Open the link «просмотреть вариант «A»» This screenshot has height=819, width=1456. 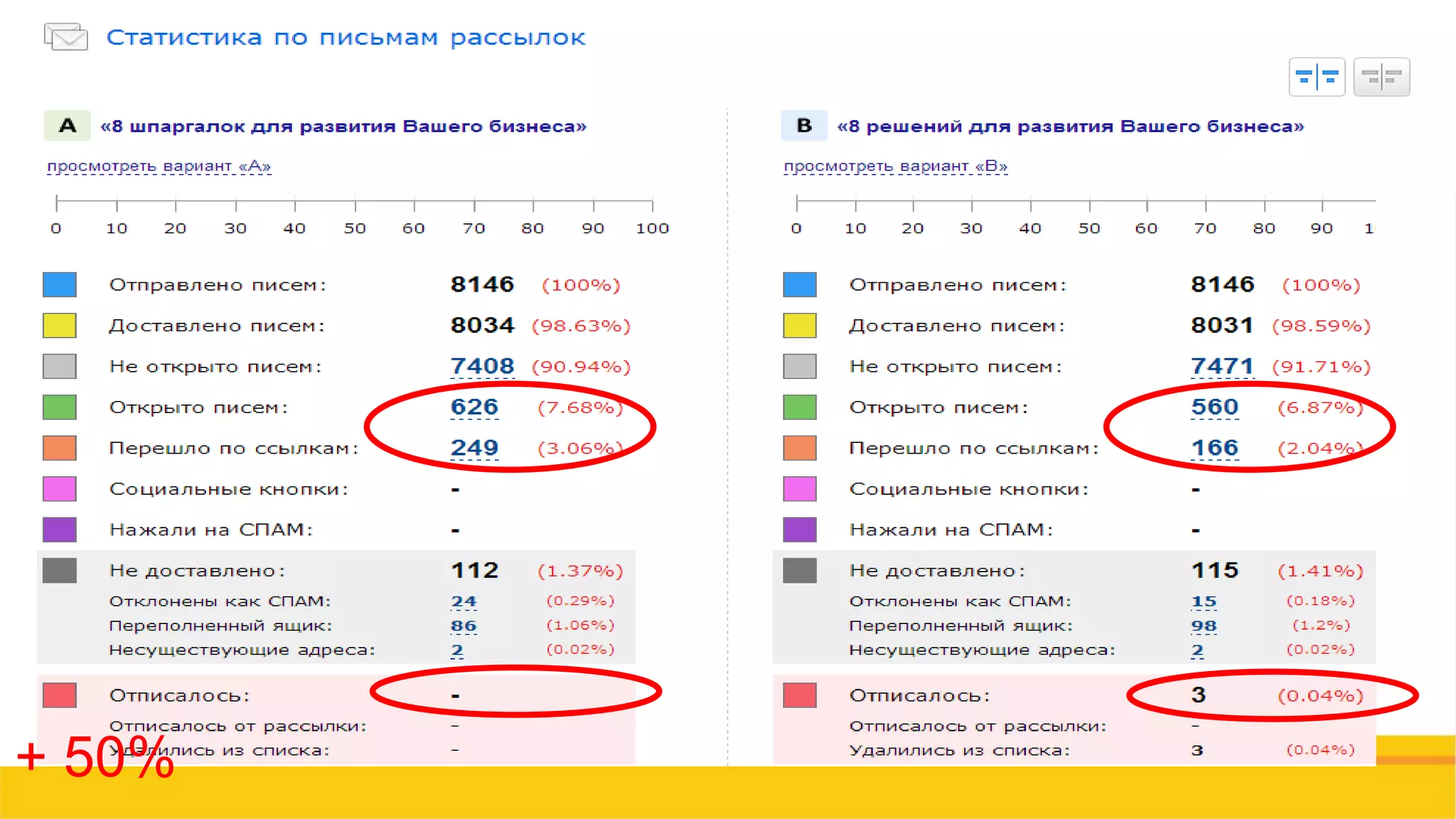point(159,166)
